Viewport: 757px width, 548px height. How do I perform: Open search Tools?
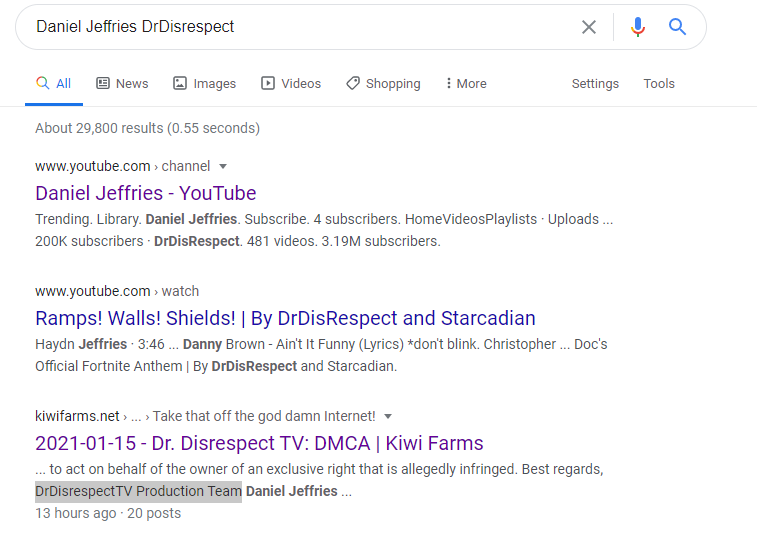[x=659, y=84]
